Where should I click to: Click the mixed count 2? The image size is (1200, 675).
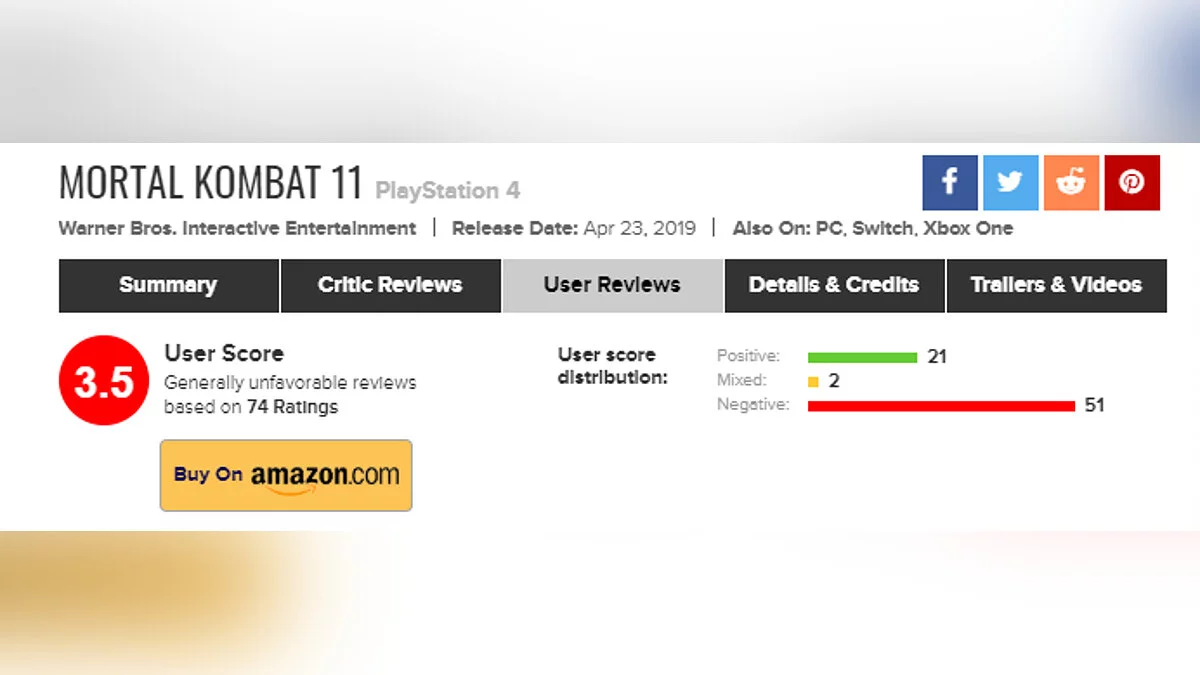pos(834,381)
